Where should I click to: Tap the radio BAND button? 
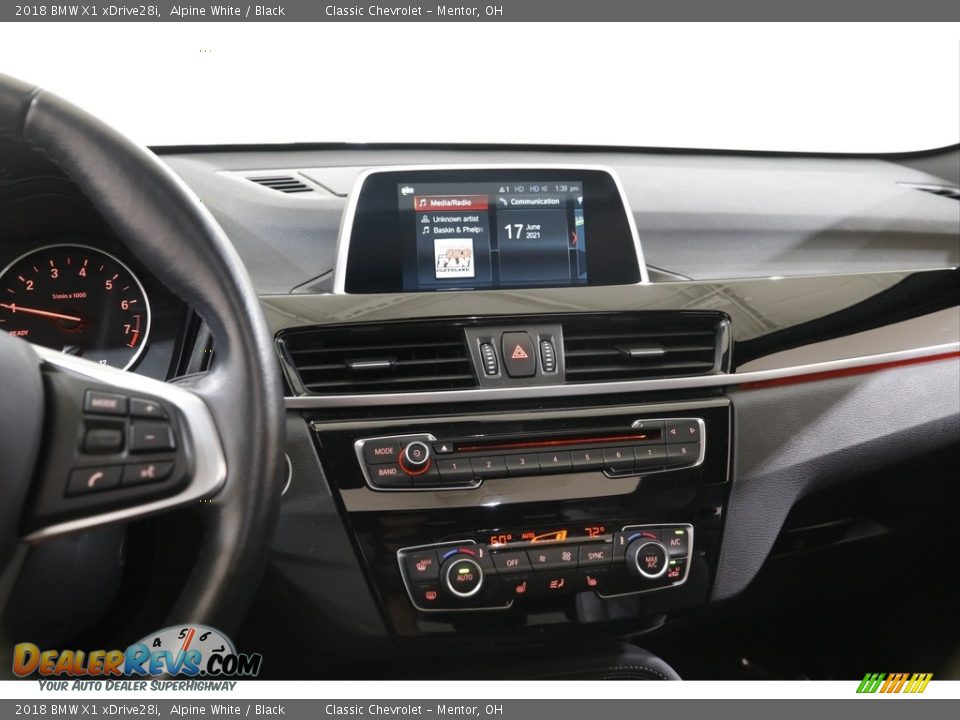[x=388, y=471]
